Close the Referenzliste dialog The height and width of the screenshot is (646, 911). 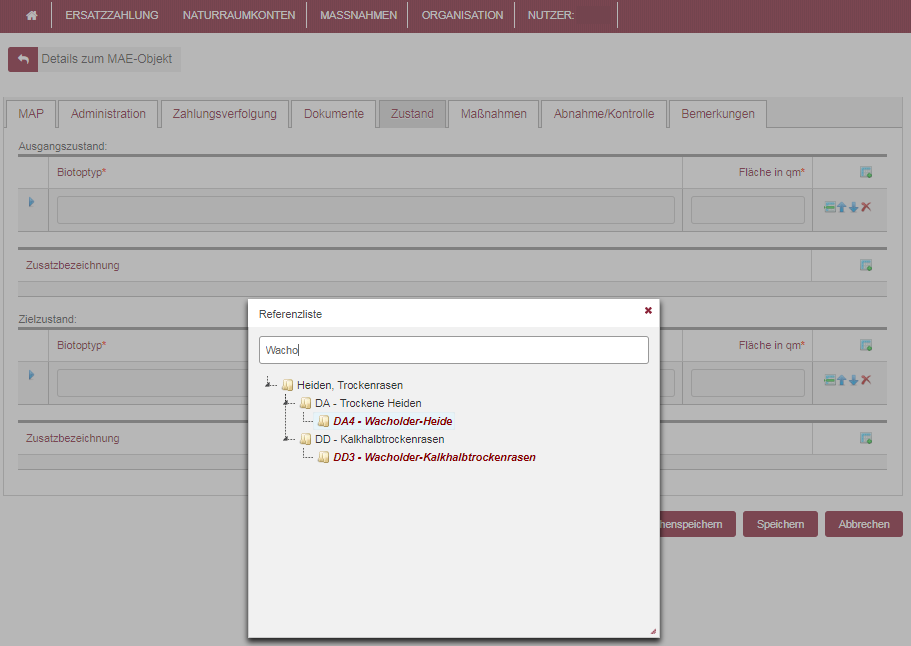click(648, 311)
